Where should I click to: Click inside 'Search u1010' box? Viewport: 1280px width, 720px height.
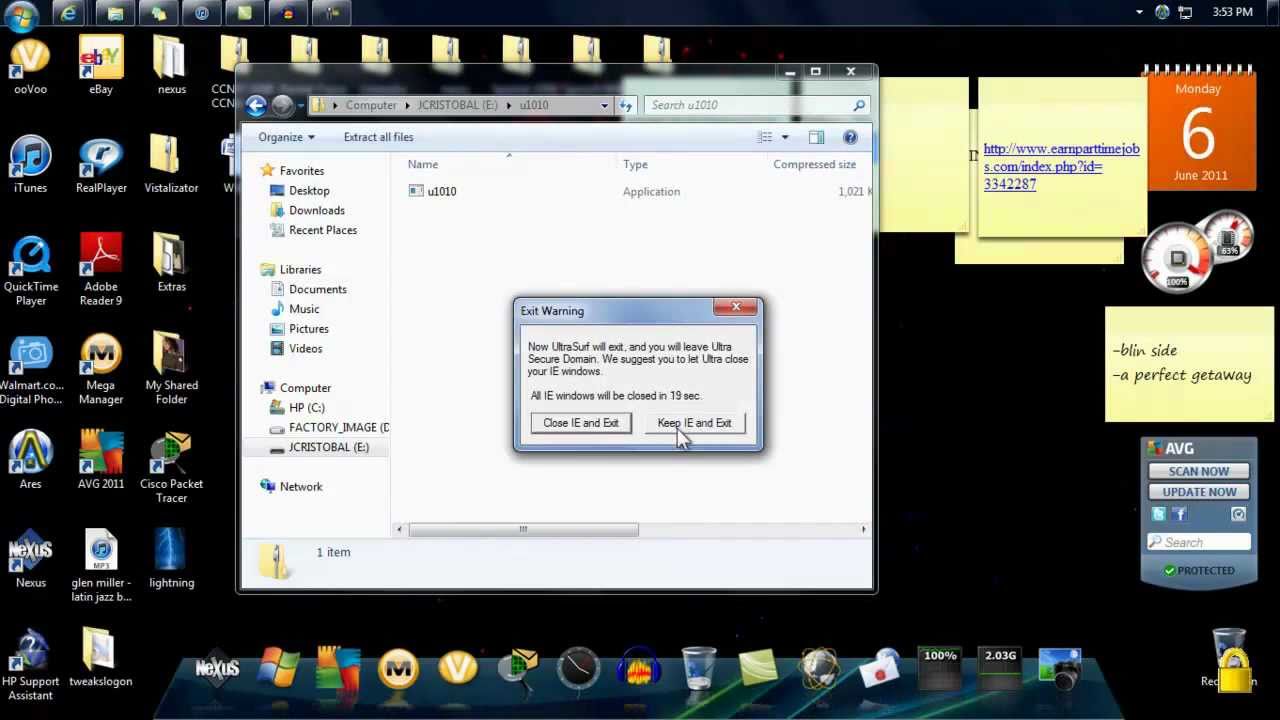pyautogui.click(x=757, y=105)
